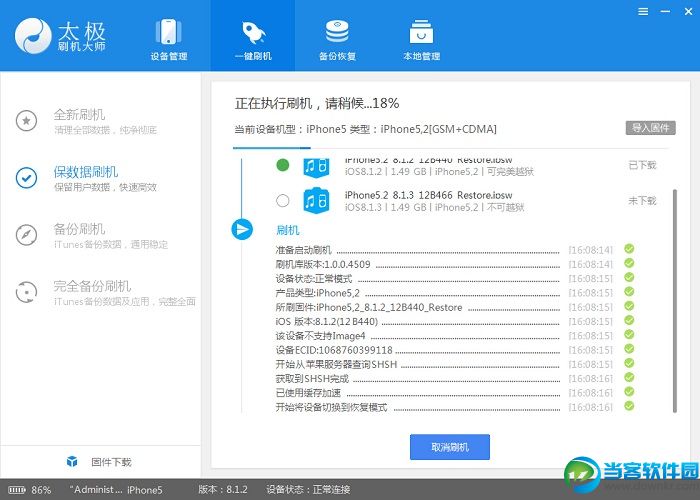Click the green check for 所刷固件 row
Screen dimensions: 700x500
point(629,306)
